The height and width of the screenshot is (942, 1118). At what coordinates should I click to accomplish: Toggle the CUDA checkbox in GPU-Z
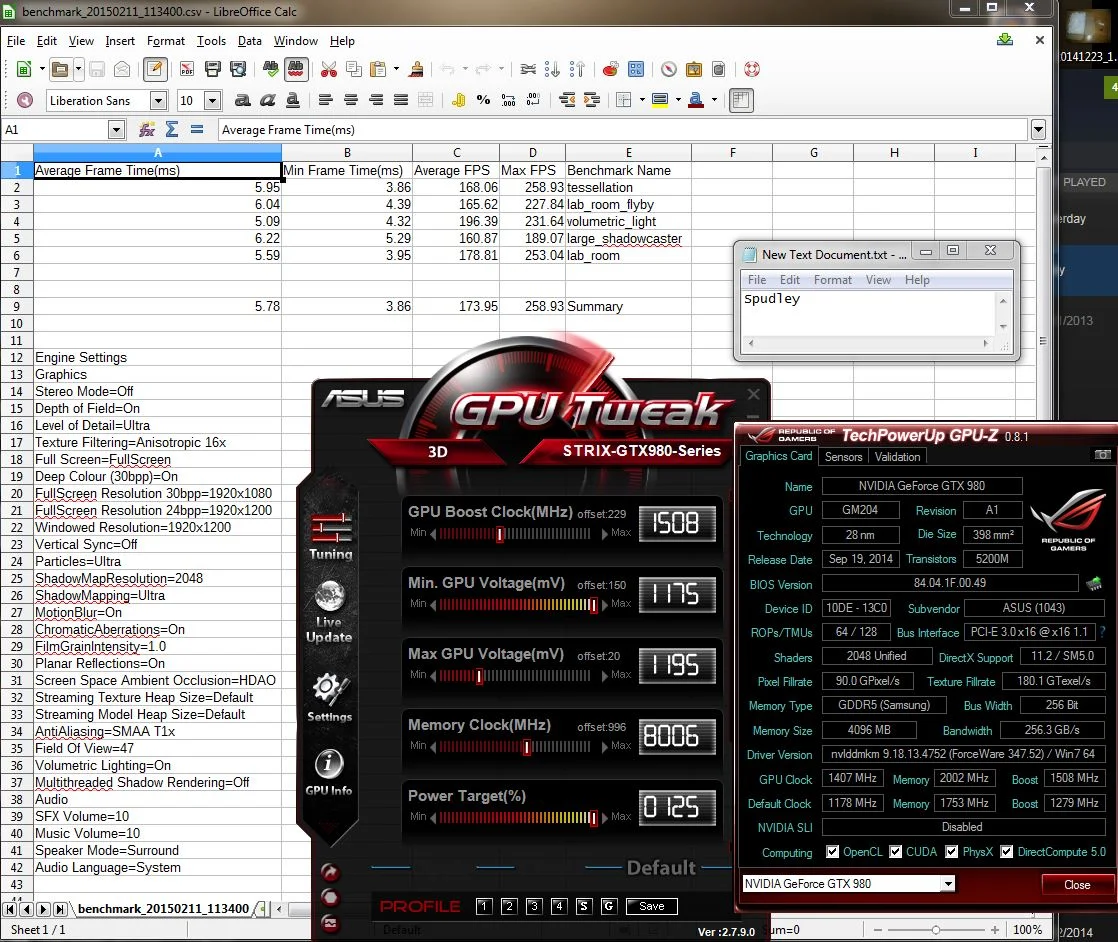896,851
